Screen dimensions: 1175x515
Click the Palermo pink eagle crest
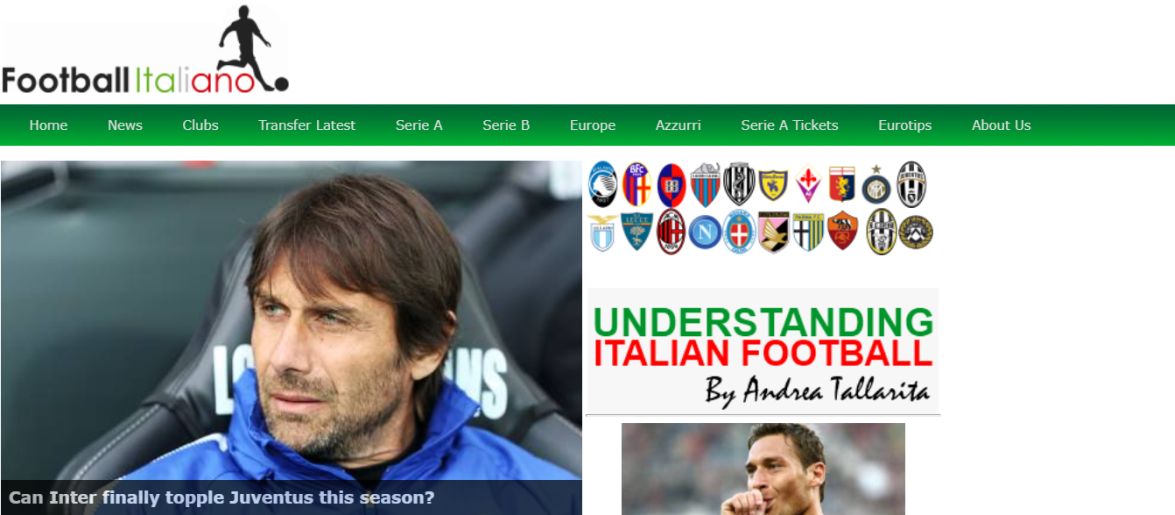click(x=773, y=232)
